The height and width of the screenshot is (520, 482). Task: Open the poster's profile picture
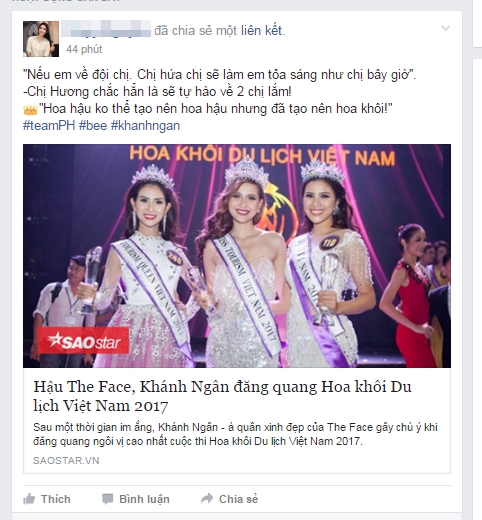41,39
